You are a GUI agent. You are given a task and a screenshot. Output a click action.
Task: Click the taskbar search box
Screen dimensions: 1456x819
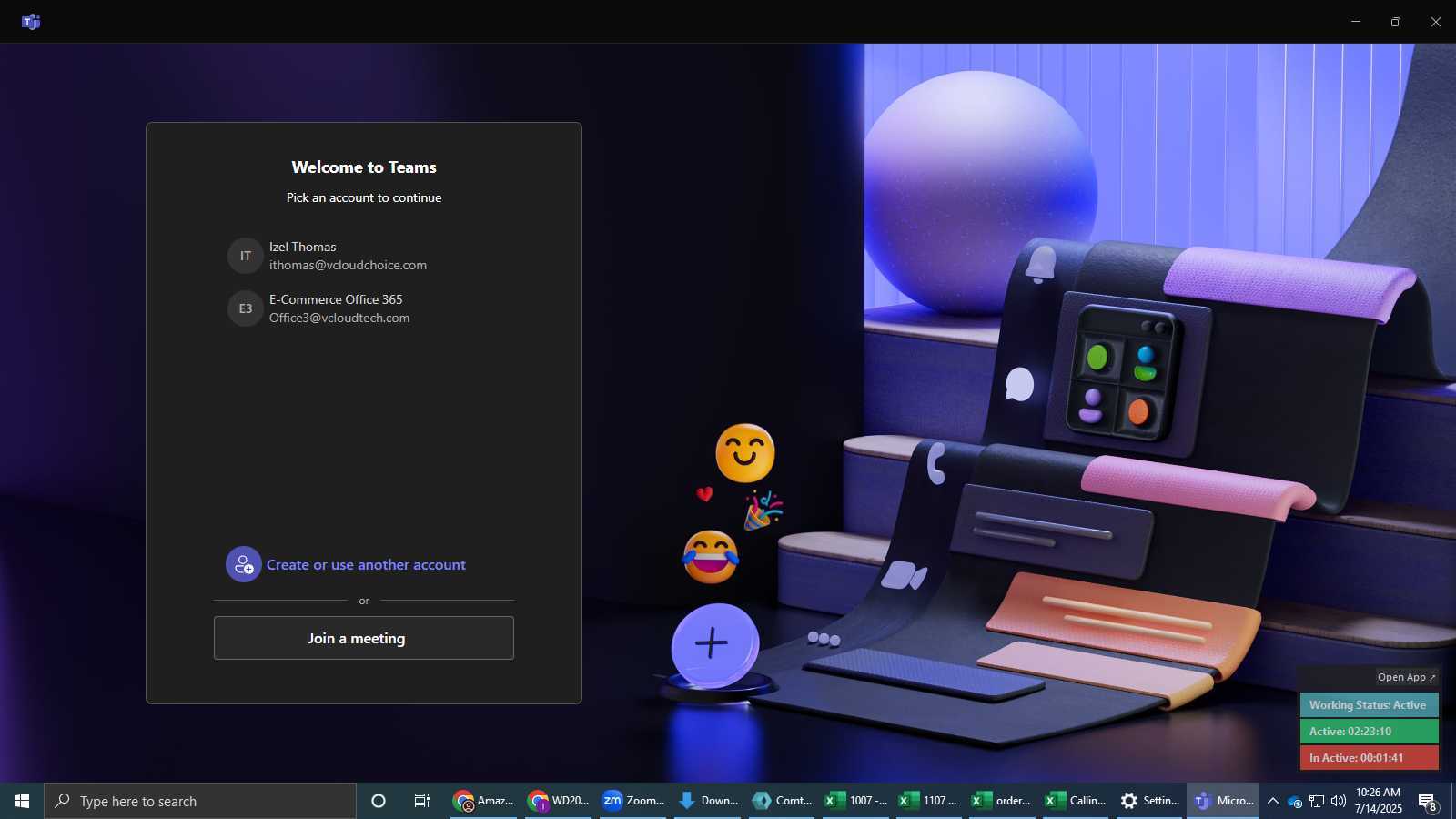(200, 801)
